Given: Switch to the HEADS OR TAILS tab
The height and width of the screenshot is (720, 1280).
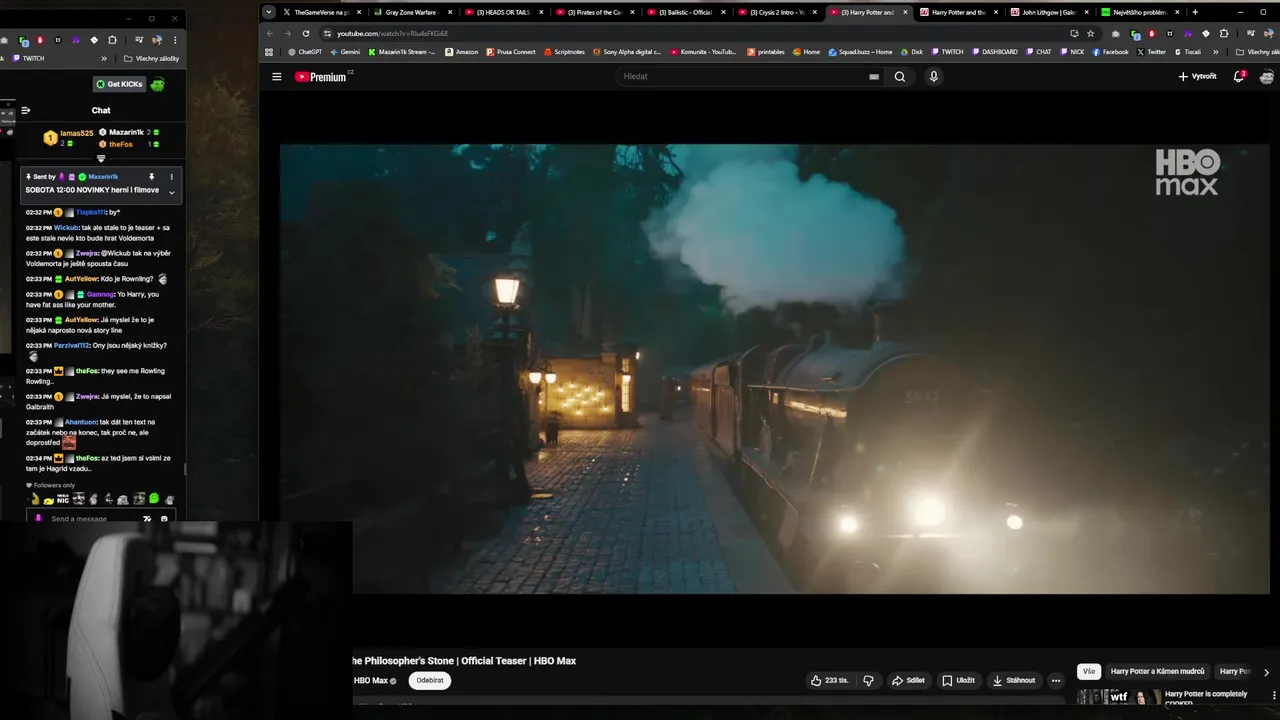Looking at the screenshot, I should [504, 12].
